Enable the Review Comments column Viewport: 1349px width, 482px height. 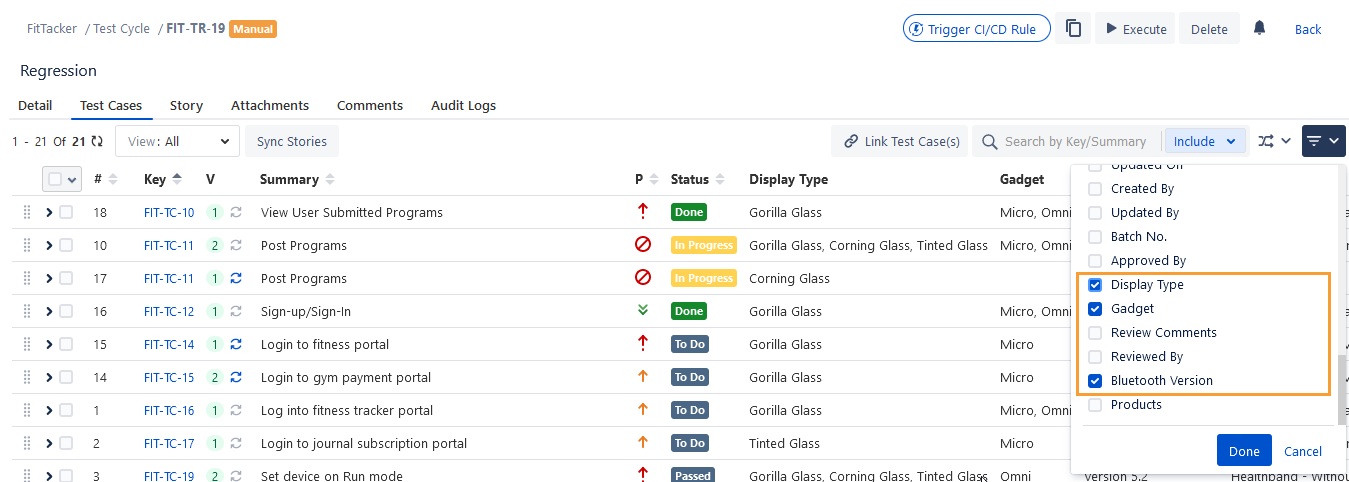pyautogui.click(x=1095, y=333)
